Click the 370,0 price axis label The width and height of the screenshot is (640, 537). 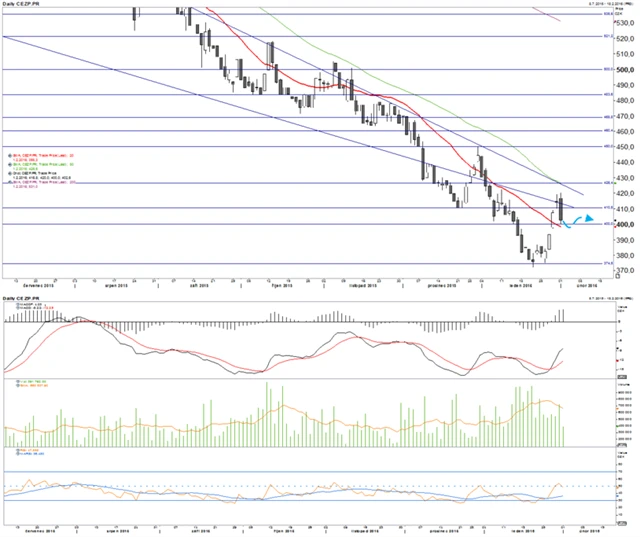click(x=625, y=271)
